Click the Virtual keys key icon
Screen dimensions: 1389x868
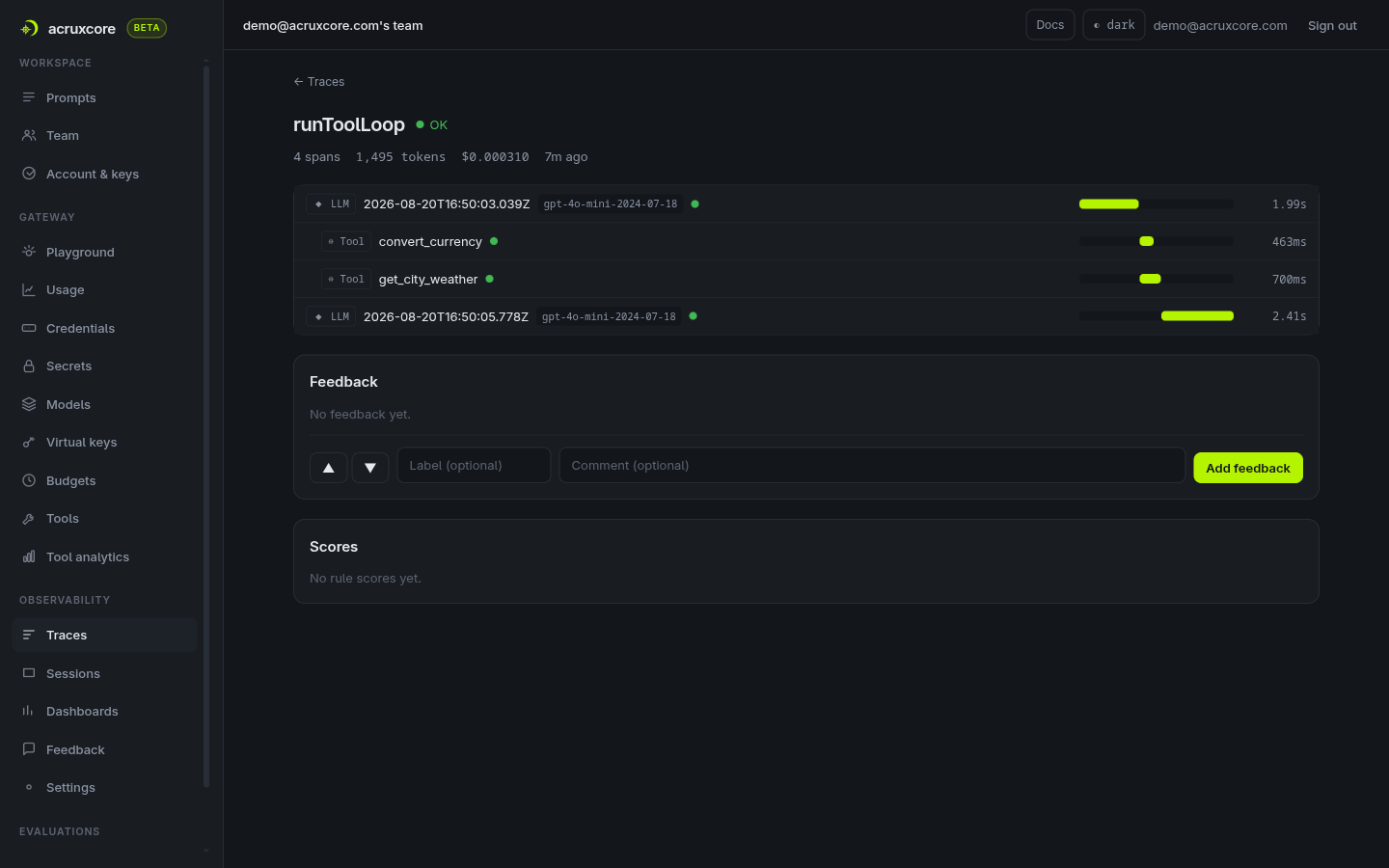pos(29,443)
